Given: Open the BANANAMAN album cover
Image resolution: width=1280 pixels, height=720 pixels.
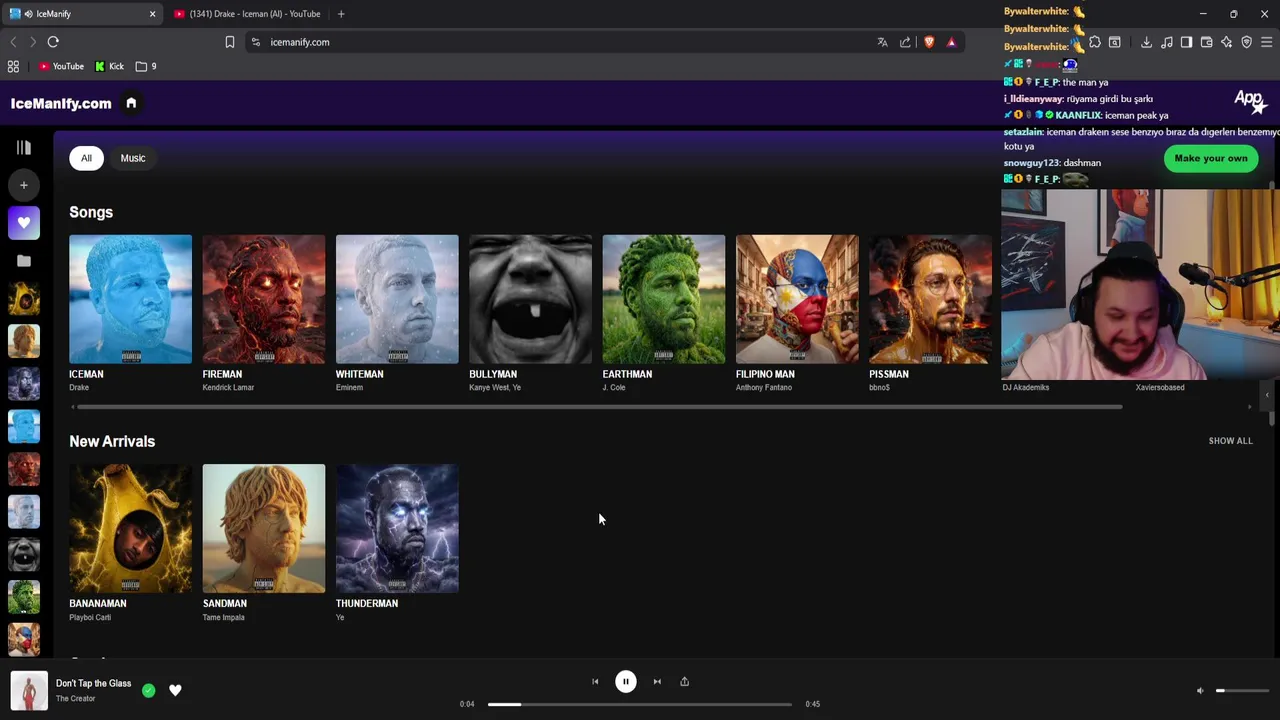Looking at the screenshot, I should tap(130, 528).
